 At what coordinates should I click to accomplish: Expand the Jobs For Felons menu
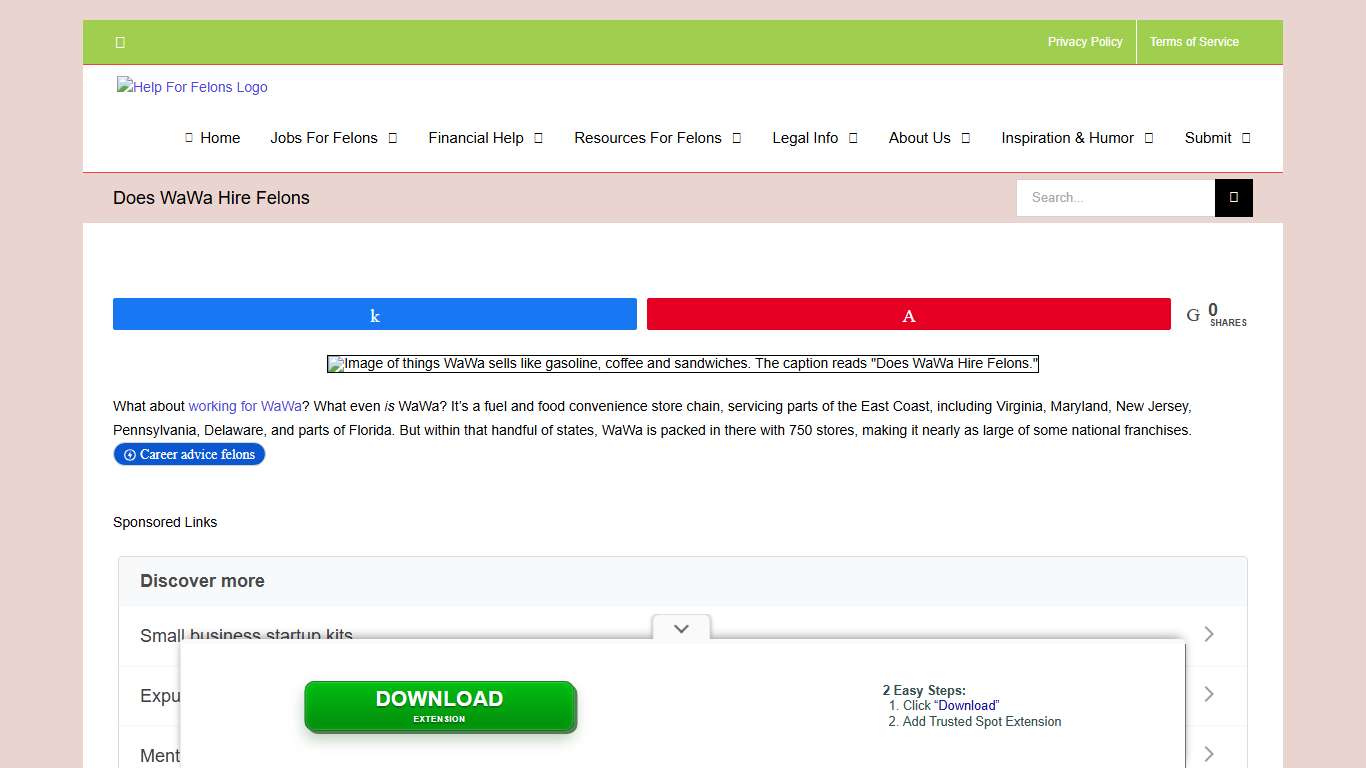(333, 138)
